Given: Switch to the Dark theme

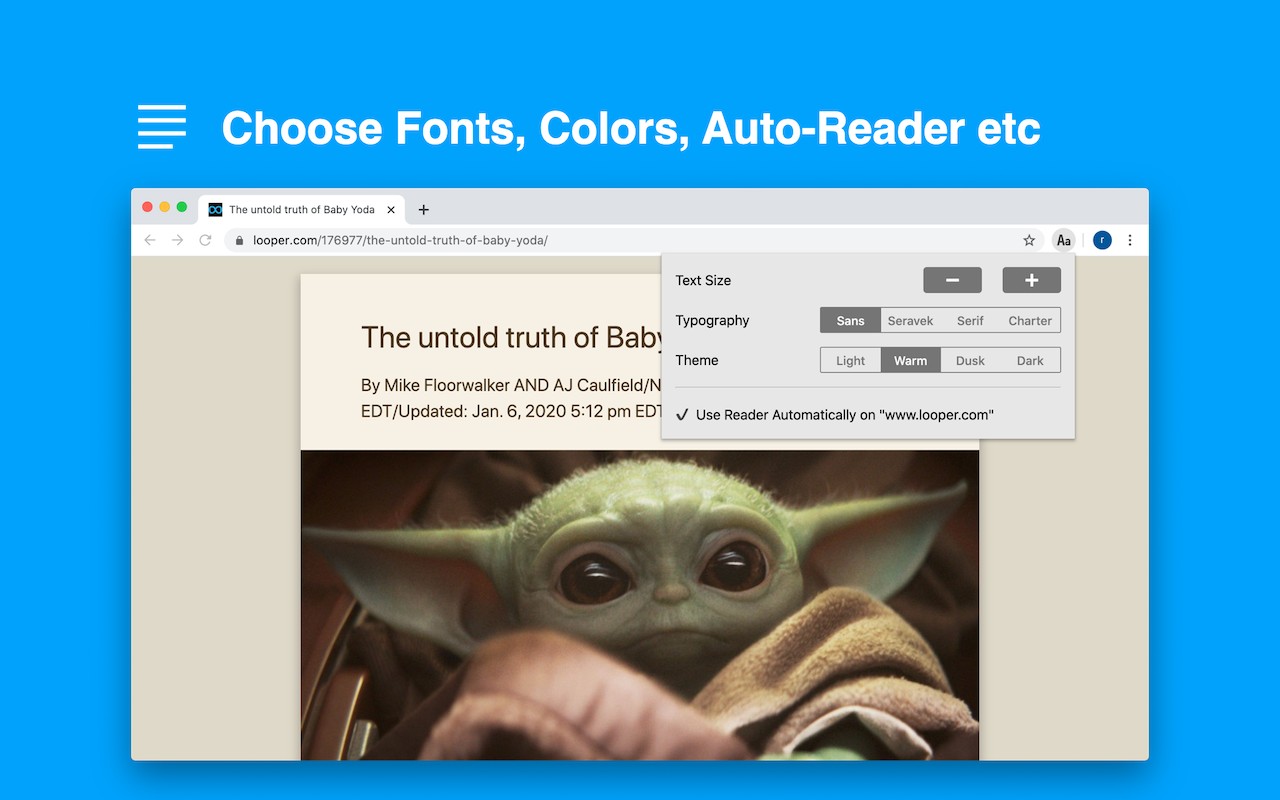Looking at the screenshot, I should [x=1030, y=360].
